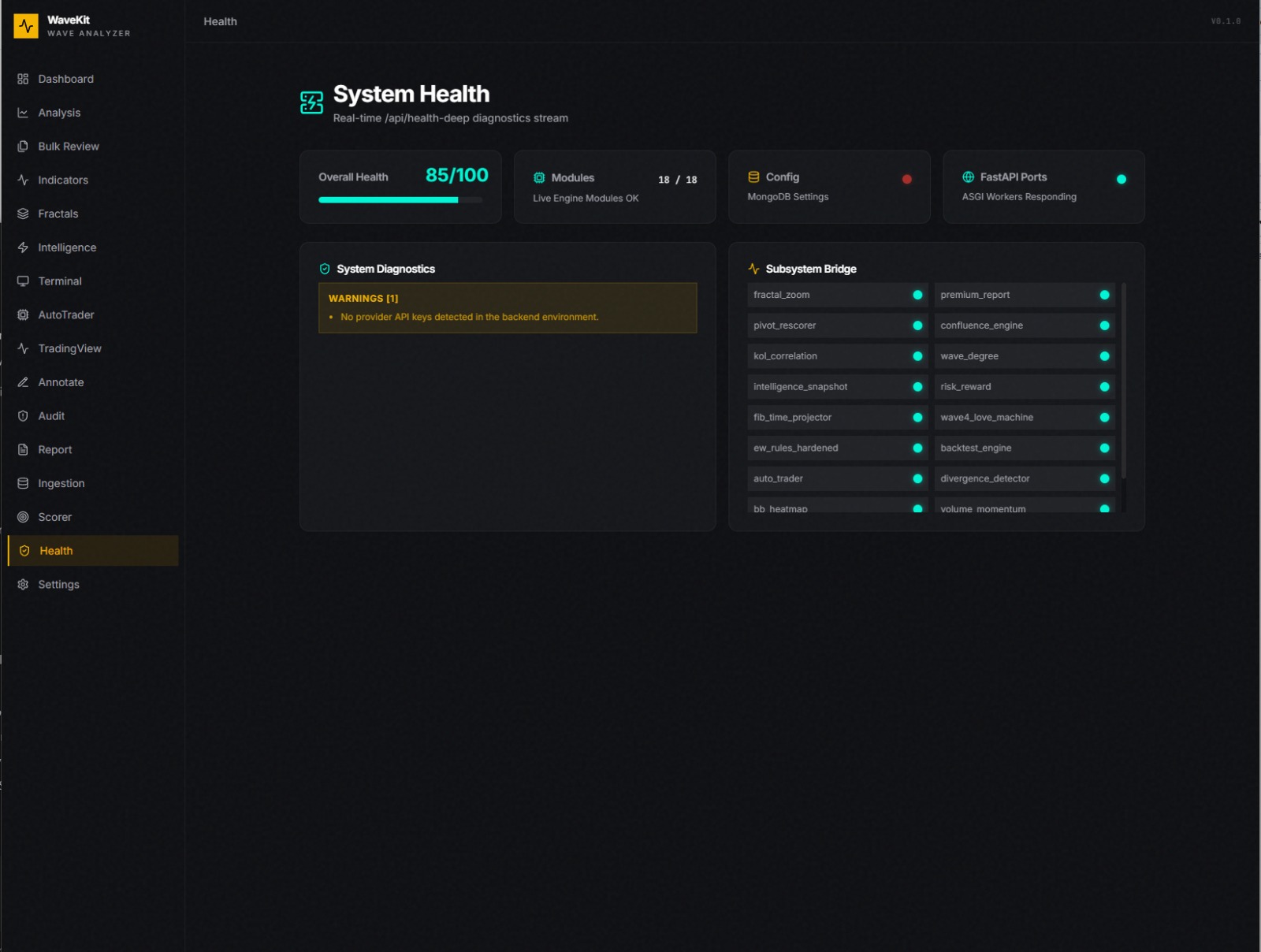Click the backtest_engine status dot

click(x=1104, y=448)
